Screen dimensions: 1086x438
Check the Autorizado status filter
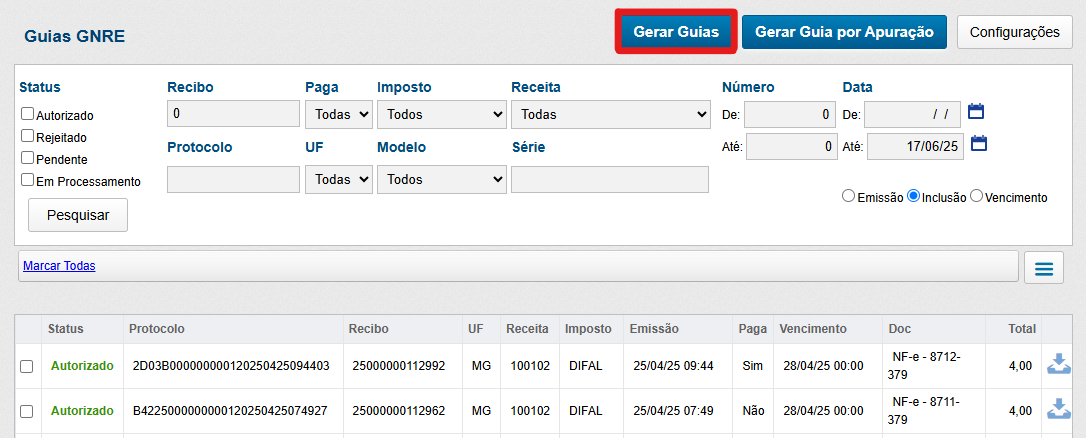pyautogui.click(x=28, y=114)
